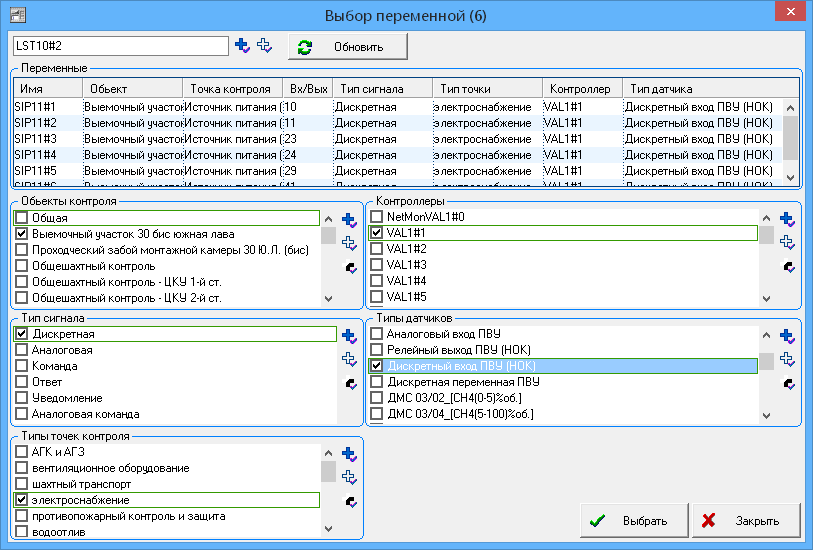Focus the LST10#2 variable name field
The height and width of the screenshot is (550, 813).
(x=121, y=46)
